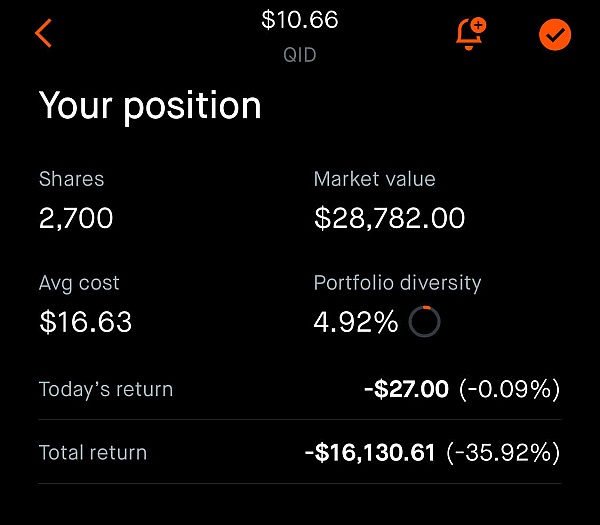Viewport: 600px width, 525px height.
Task: Tap the 2,700 shares value
Action: coord(76,218)
